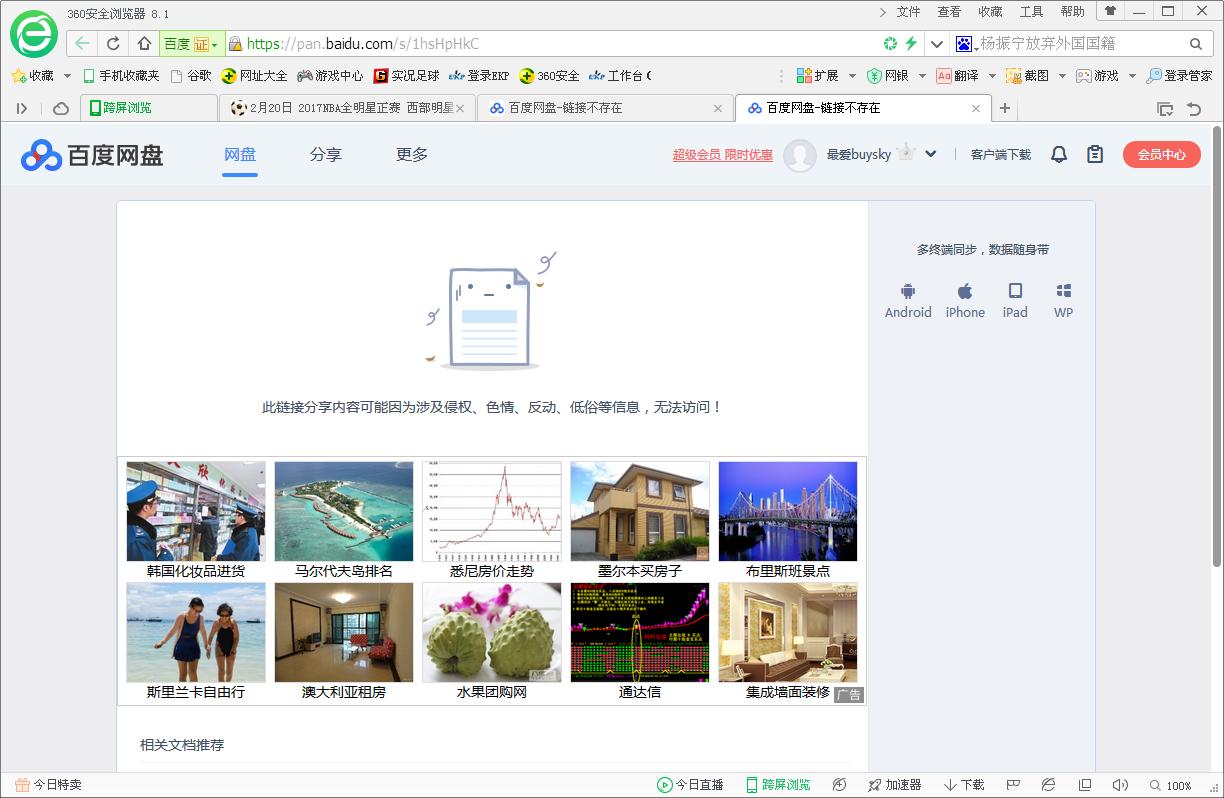The image size is (1224, 798).
Task: Click inside the Baidu search box
Action: pyautogui.click(x=1080, y=44)
